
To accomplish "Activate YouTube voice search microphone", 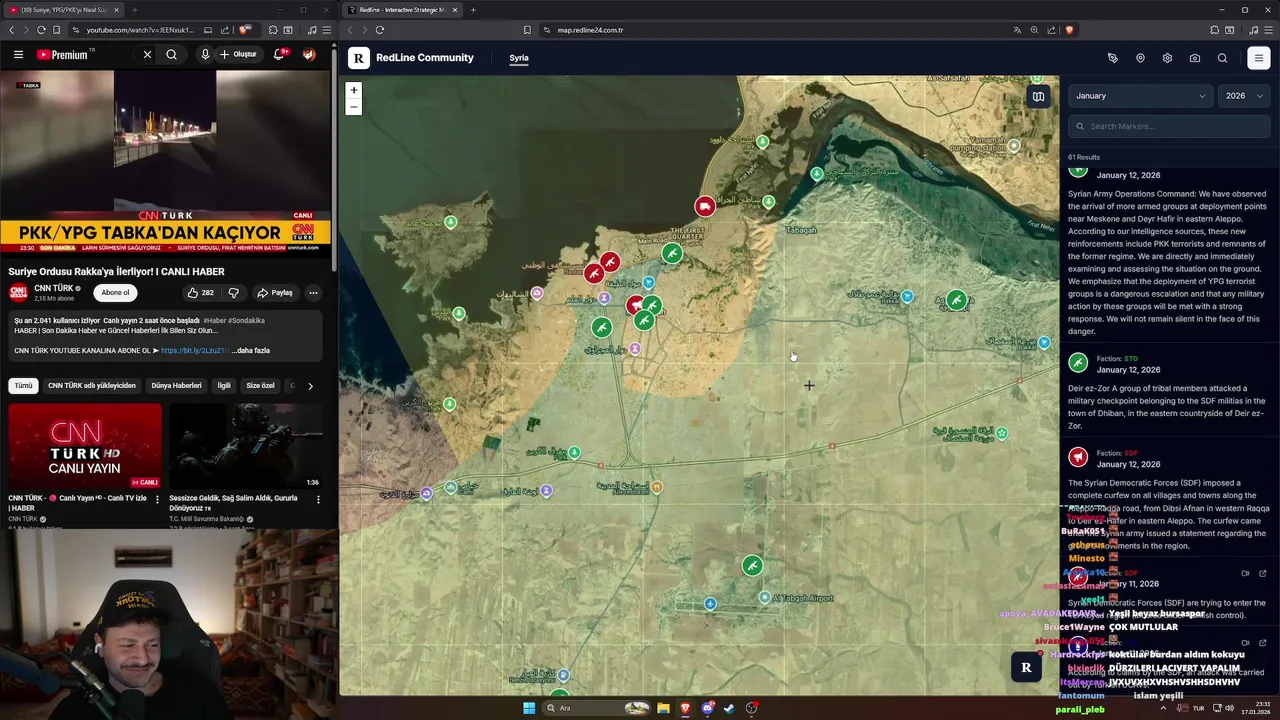I will coord(205,55).
